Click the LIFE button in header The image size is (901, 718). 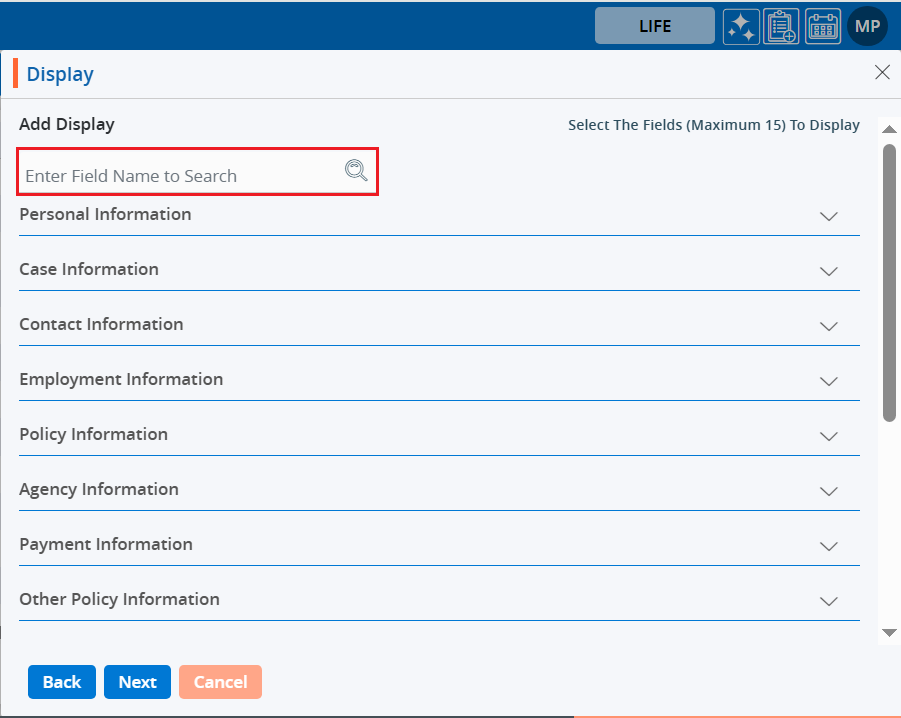(655, 26)
